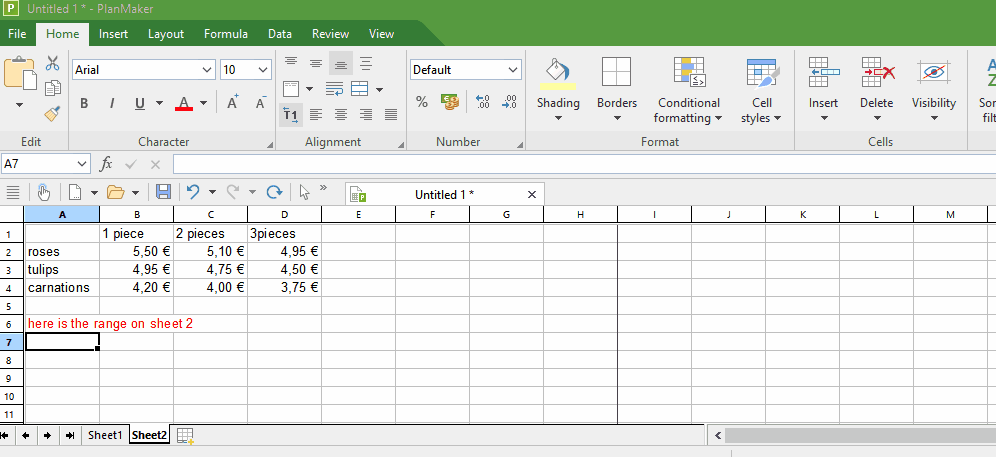Click the percent number format icon

click(x=422, y=102)
